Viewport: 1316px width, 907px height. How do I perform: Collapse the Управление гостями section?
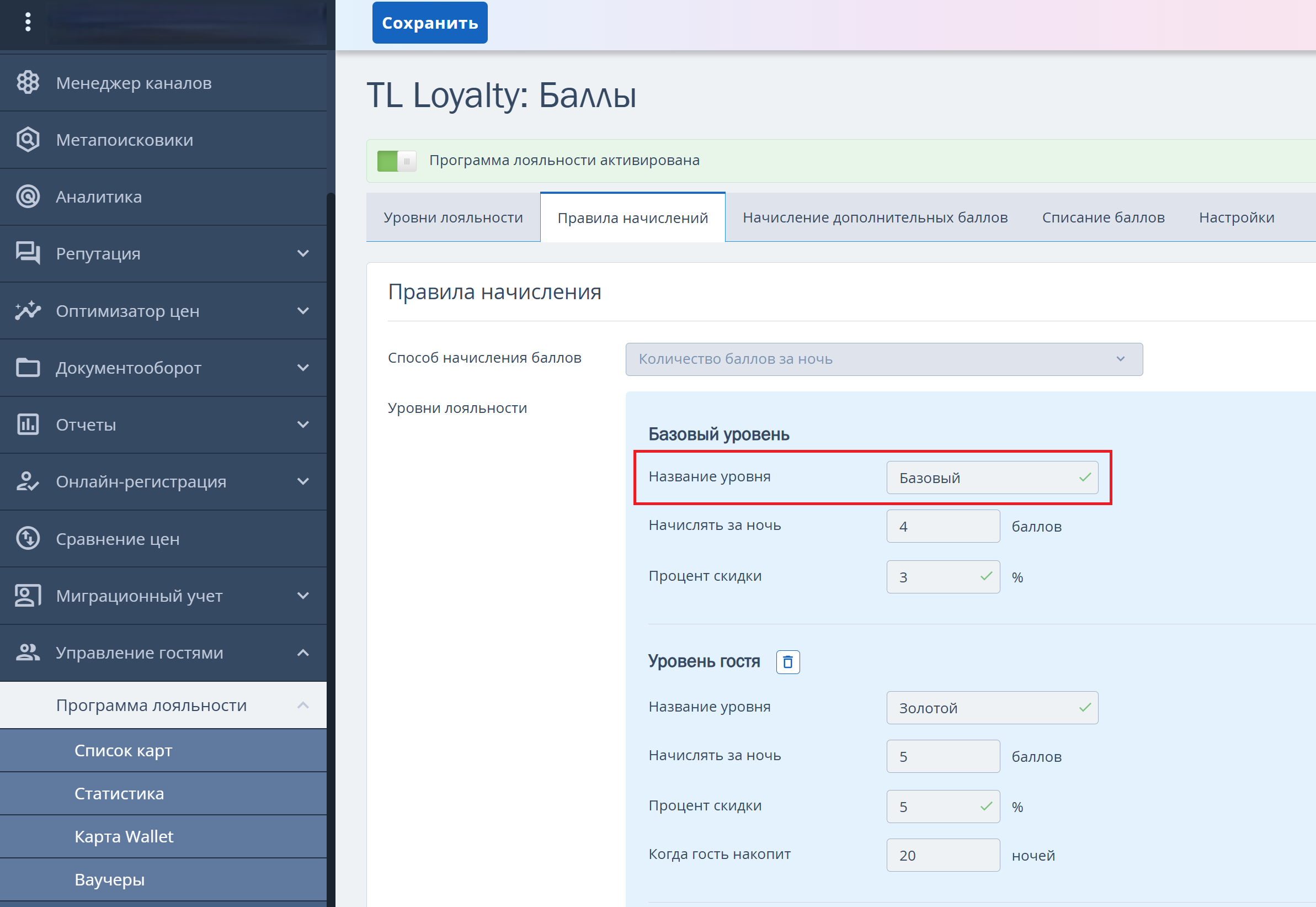point(303,653)
